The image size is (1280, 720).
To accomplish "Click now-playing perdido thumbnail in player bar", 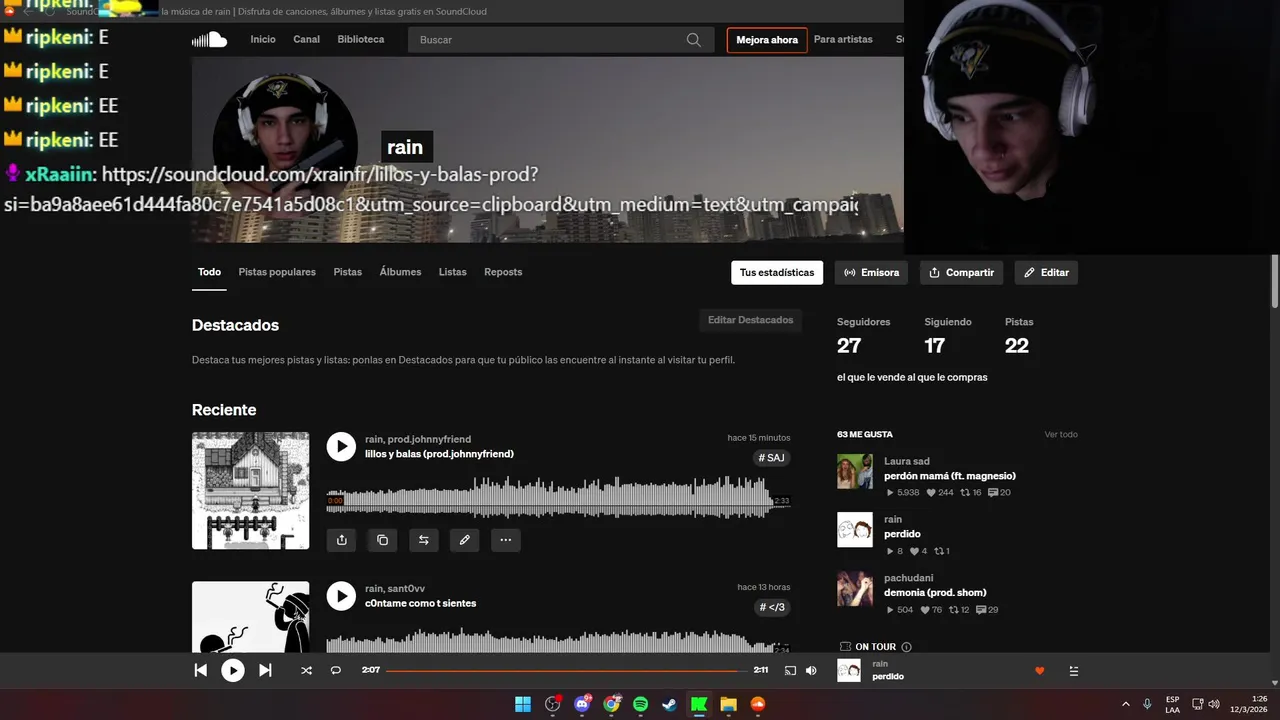I will point(848,670).
